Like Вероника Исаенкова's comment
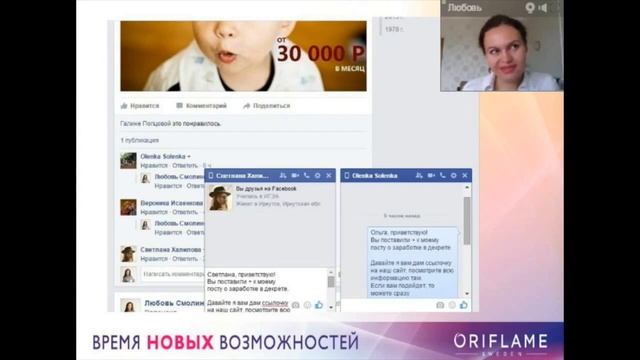The image size is (640, 360). pos(154,212)
